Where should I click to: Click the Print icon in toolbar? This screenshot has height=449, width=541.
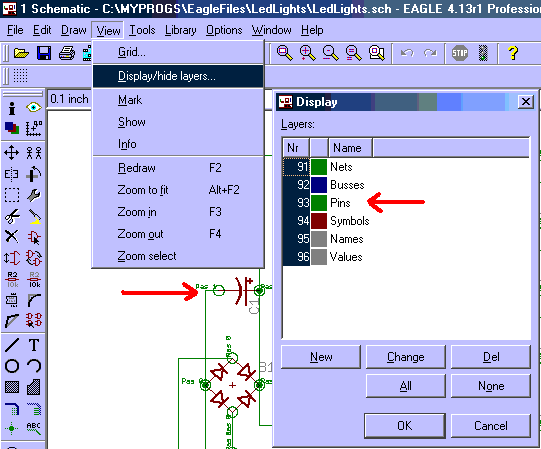(67, 53)
